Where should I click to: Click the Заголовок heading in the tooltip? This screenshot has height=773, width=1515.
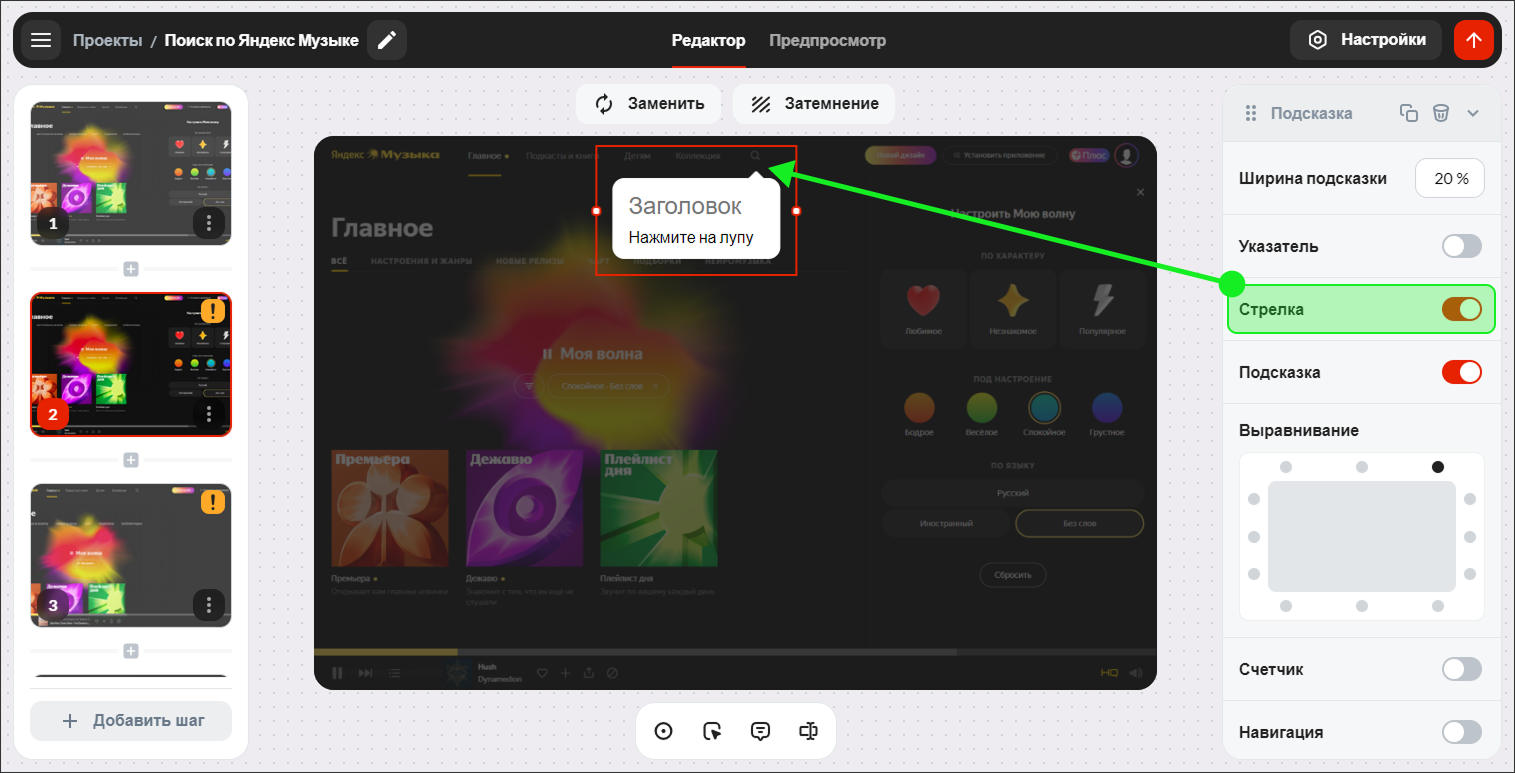click(x=685, y=206)
